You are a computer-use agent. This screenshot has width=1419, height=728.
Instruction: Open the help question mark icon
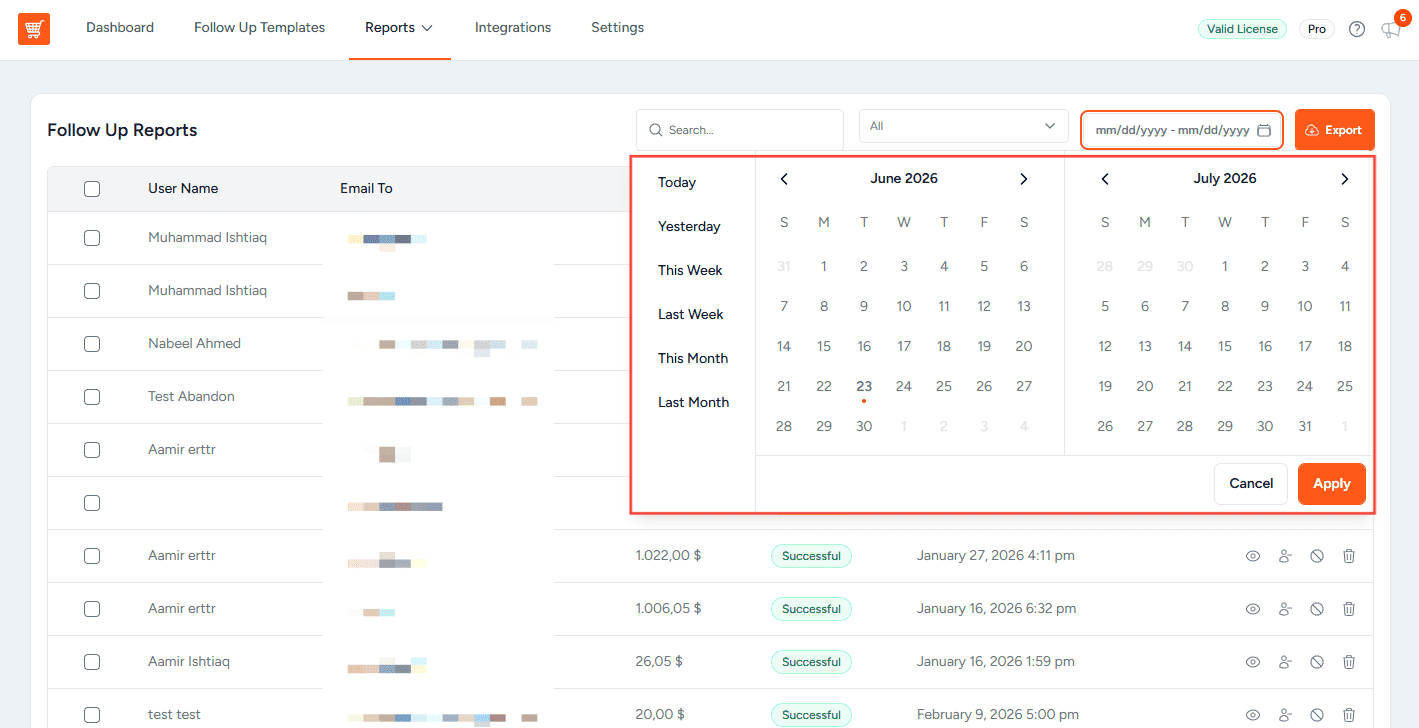[x=1357, y=29]
